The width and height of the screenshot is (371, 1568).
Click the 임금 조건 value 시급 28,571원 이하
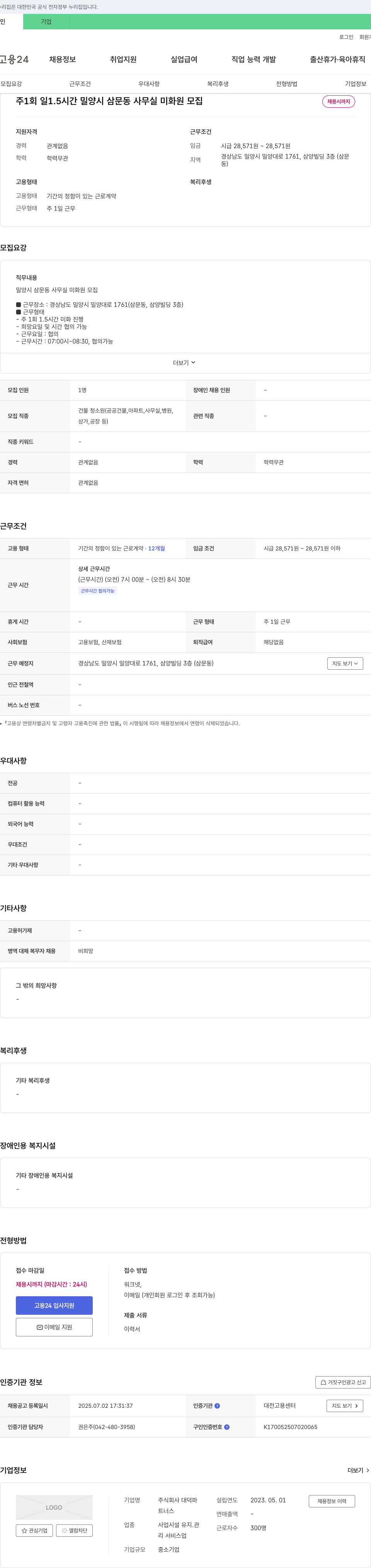[x=302, y=549]
